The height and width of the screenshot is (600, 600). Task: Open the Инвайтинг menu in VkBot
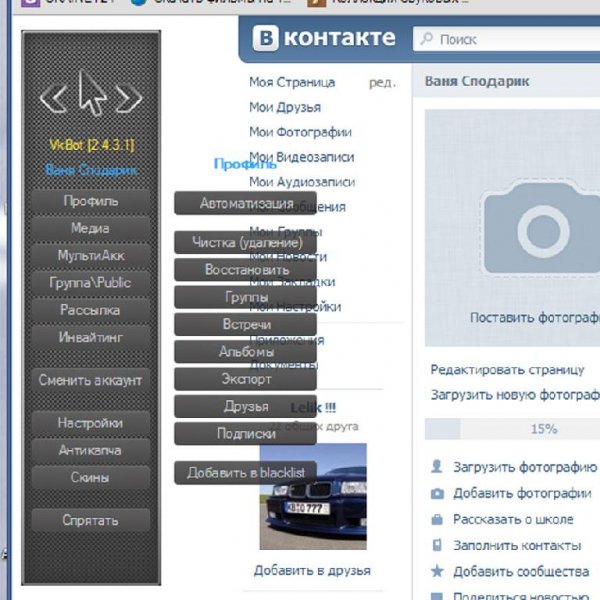click(91, 337)
